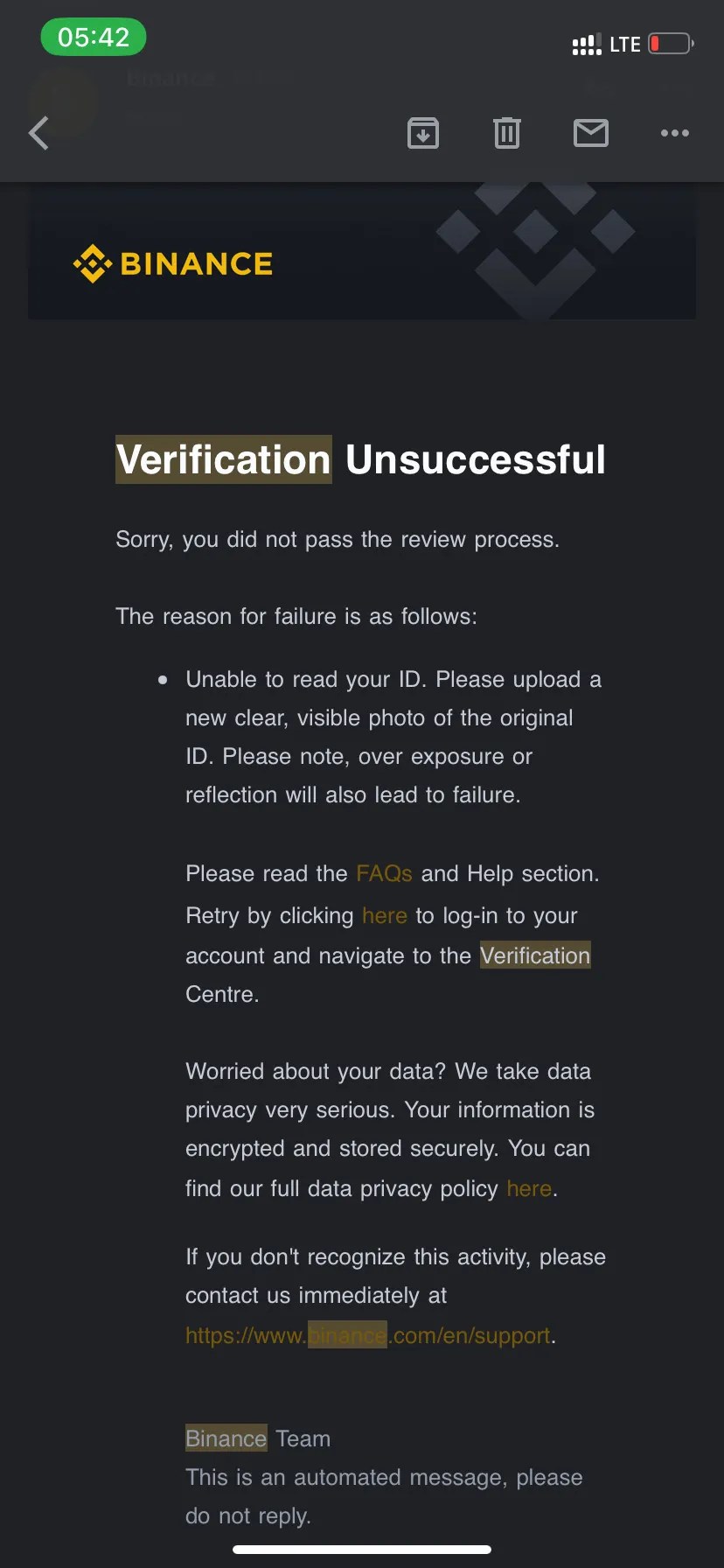Tap the battery indicator in the status bar

tap(670, 43)
